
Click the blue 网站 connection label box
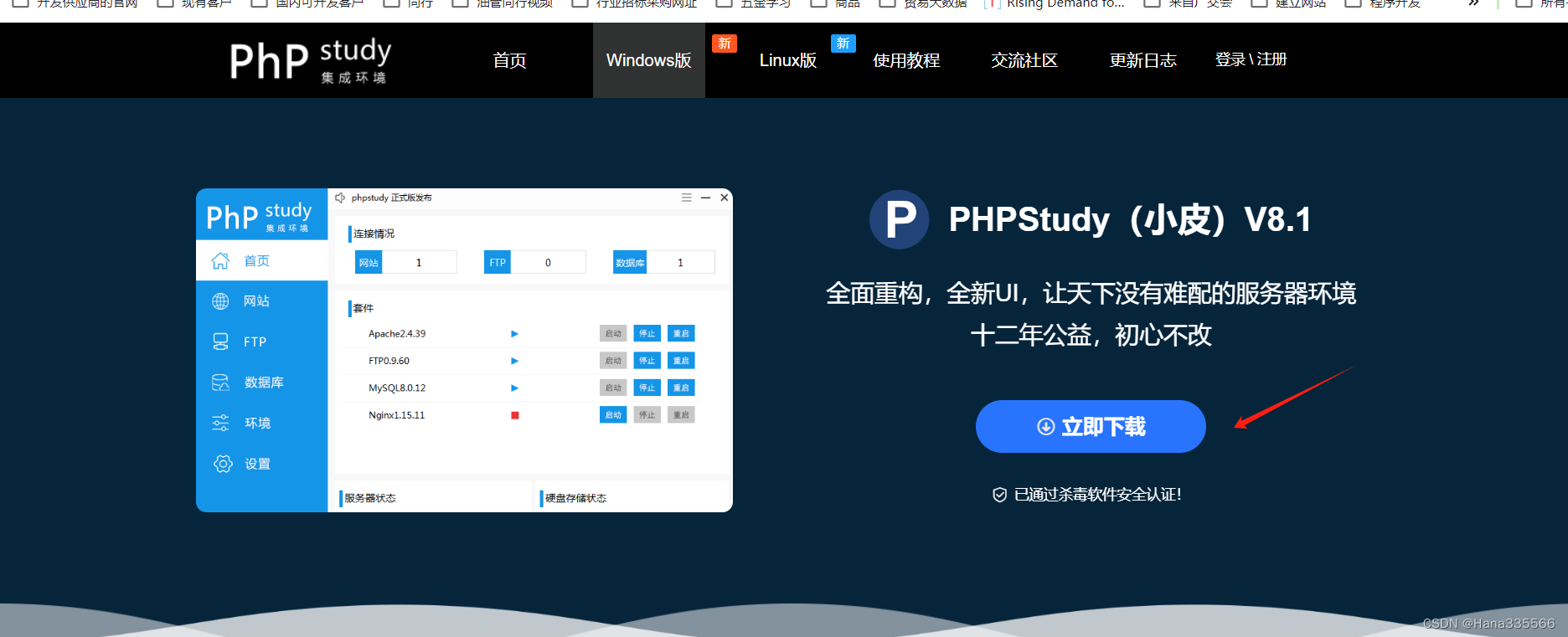pyautogui.click(x=369, y=262)
